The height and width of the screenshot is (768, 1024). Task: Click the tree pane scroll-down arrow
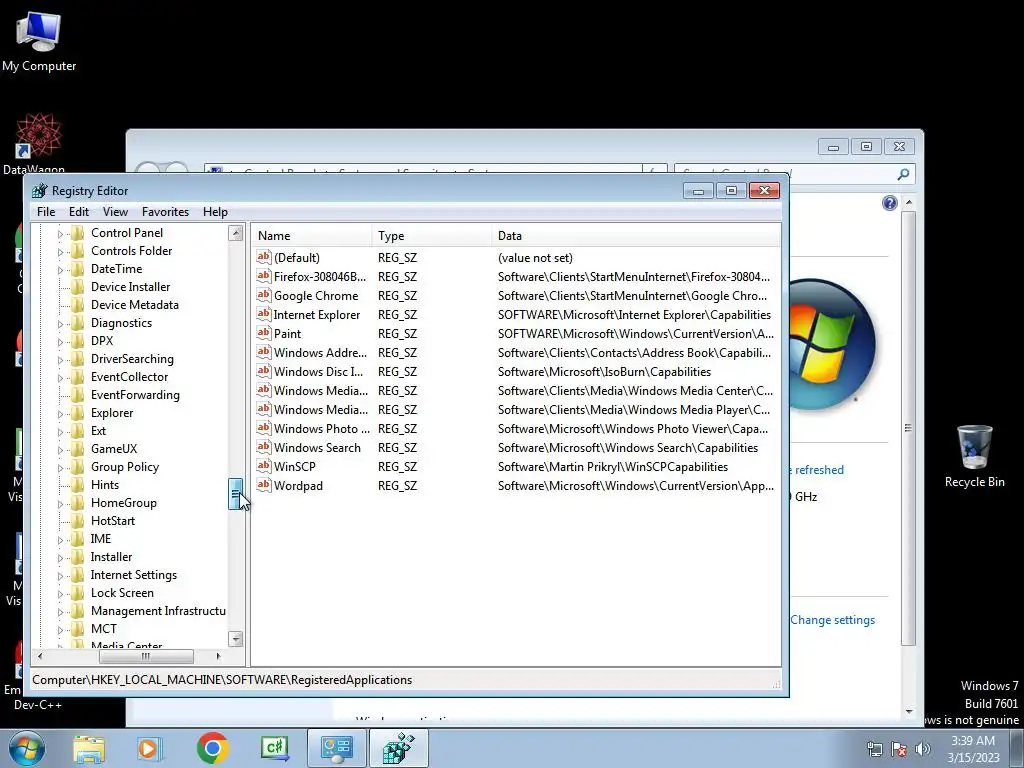pos(236,638)
